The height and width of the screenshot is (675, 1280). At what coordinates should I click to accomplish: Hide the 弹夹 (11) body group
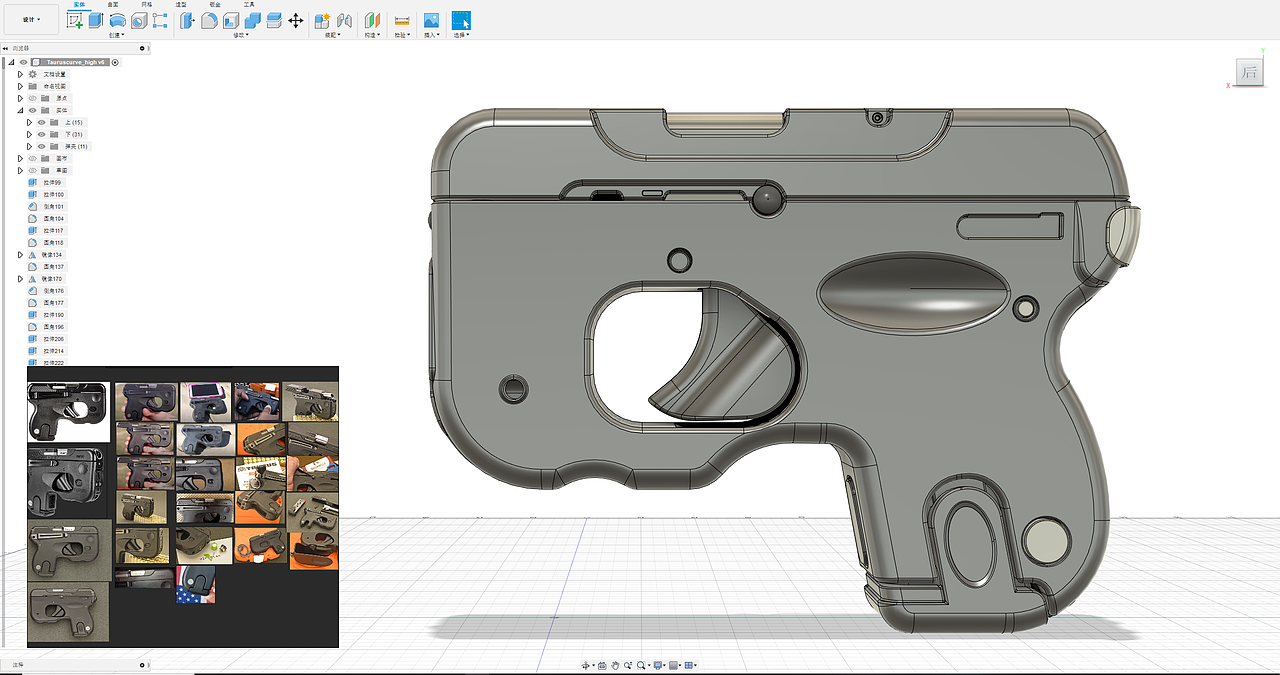[x=42, y=146]
